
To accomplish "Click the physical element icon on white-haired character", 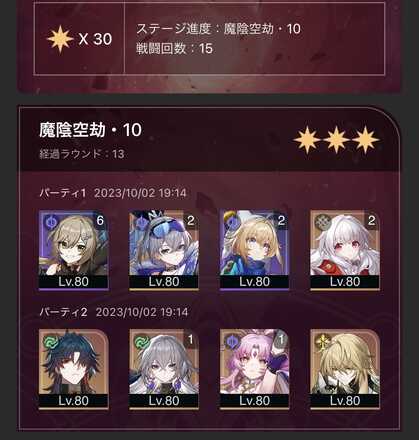I will pyautogui.click(x=322, y=222).
